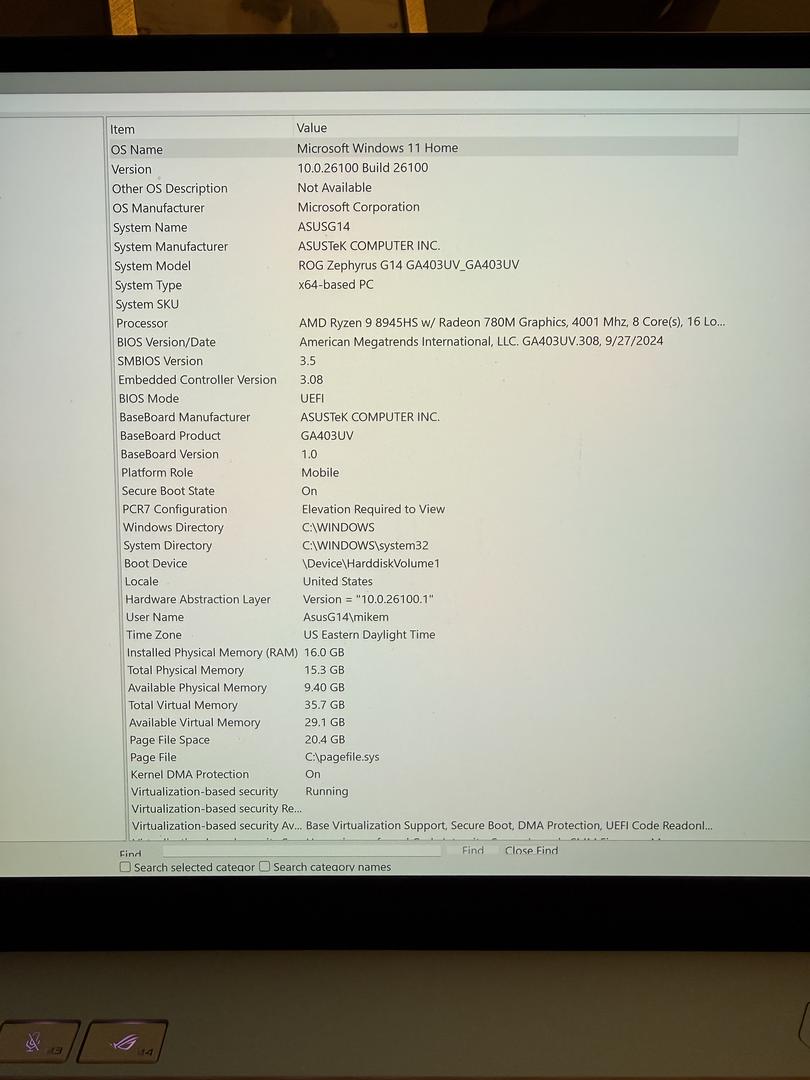Select the OS Name row
The image size is (810, 1080).
[424, 148]
